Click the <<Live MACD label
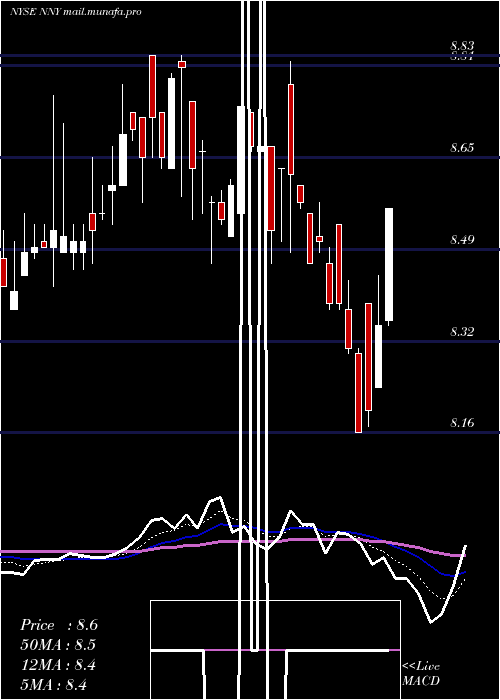 (421, 674)
